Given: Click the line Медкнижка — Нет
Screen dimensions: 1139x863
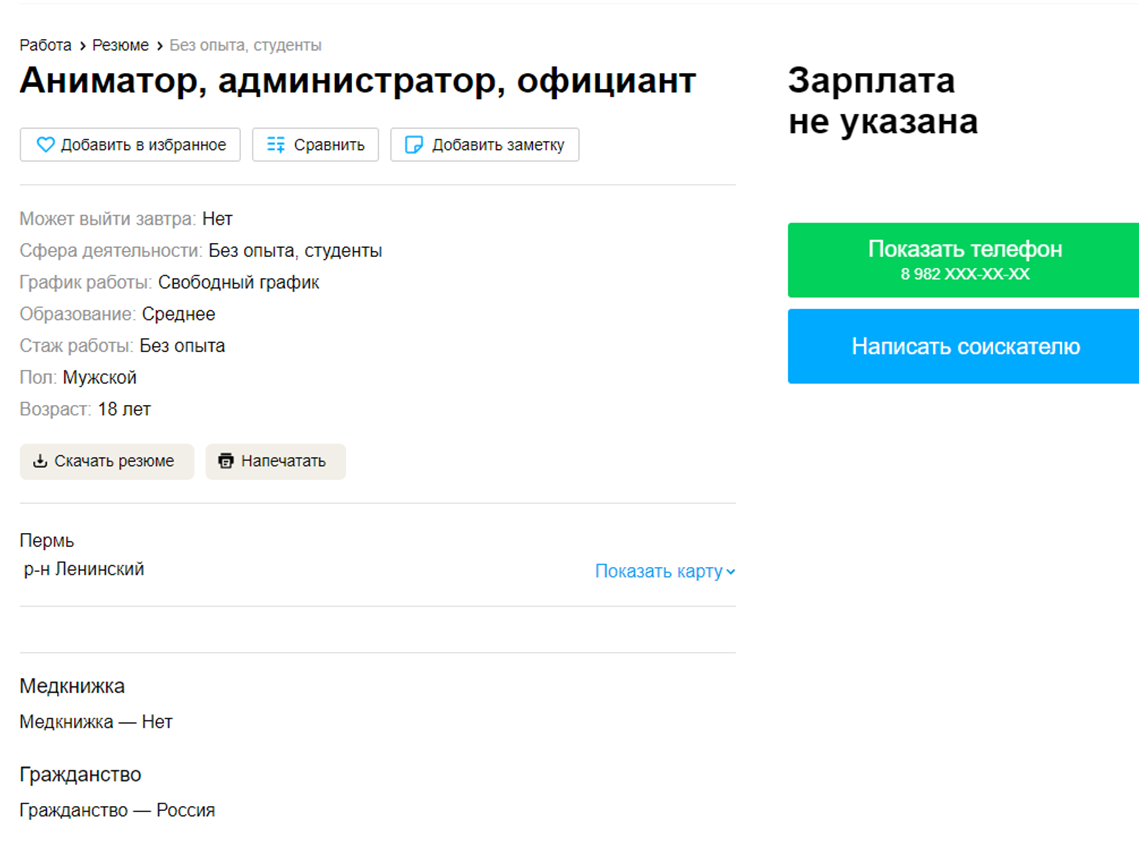Looking at the screenshot, I should tap(96, 722).
